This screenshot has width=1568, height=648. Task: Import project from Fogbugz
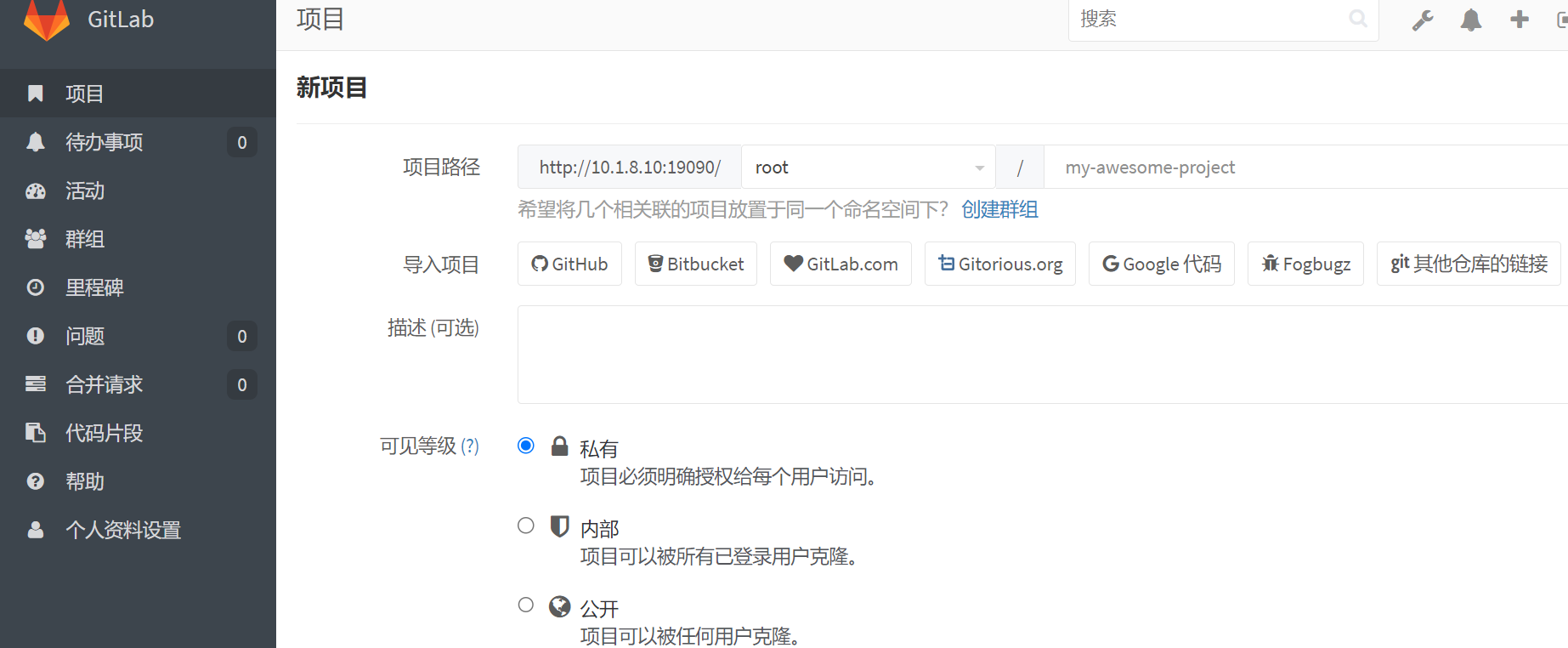(x=1305, y=264)
